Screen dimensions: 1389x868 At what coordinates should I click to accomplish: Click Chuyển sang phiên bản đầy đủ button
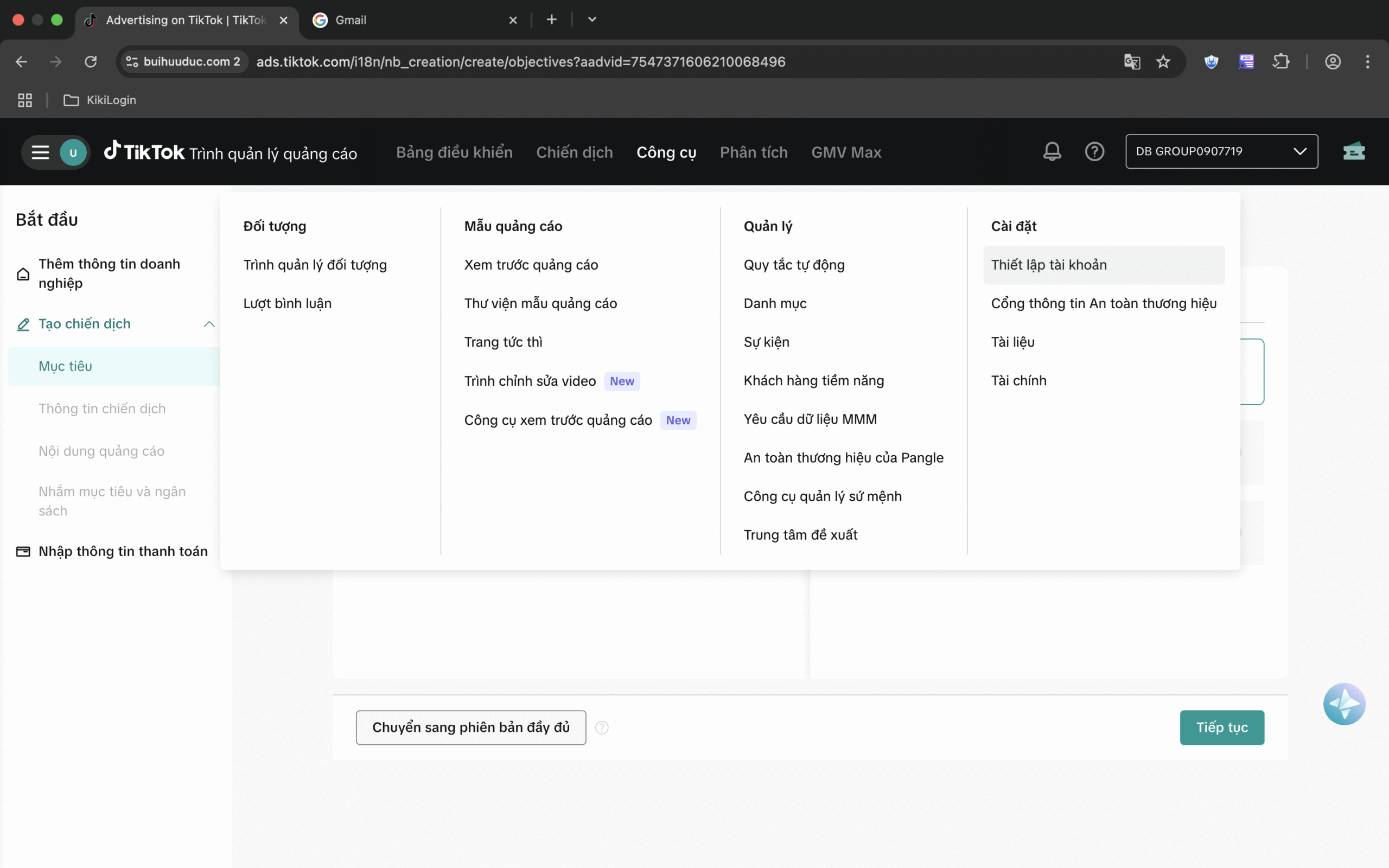pos(470,727)
